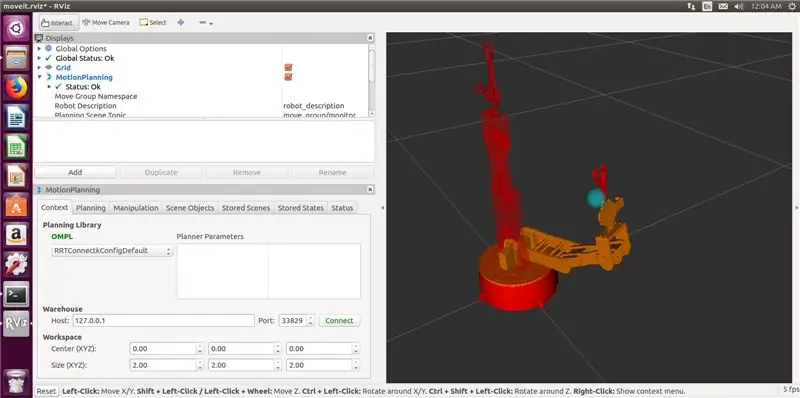
Task: Click the teal interactive marker sphere
Action: coord(595,198)
